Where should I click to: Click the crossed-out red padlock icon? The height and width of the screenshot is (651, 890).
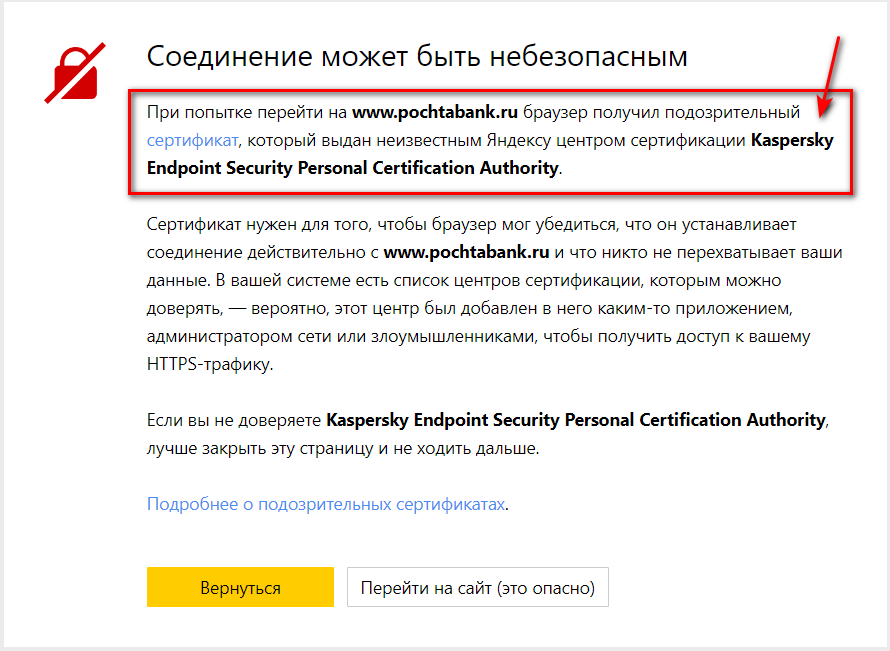(75, 73)
